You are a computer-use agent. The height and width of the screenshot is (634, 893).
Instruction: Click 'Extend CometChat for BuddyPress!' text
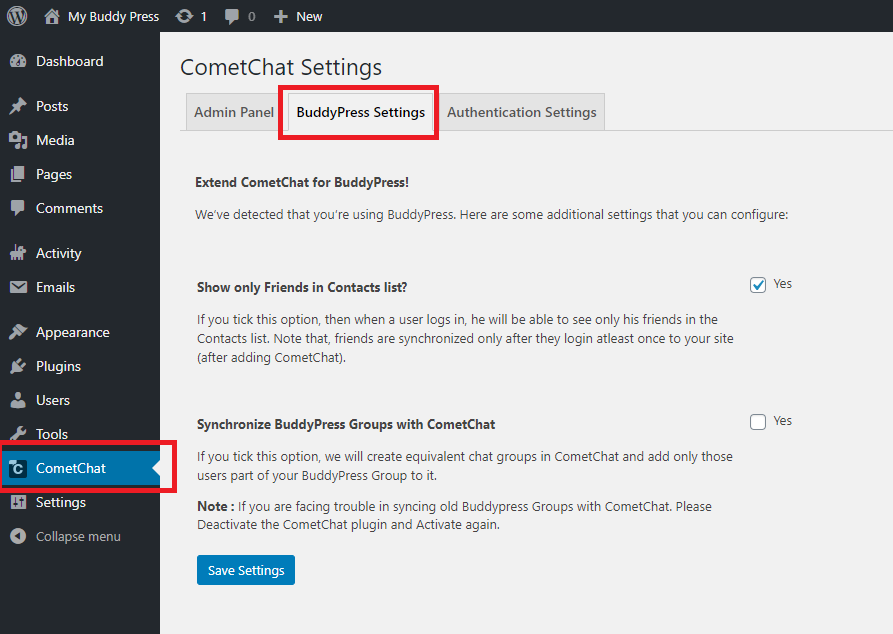[x=302, y=182]
